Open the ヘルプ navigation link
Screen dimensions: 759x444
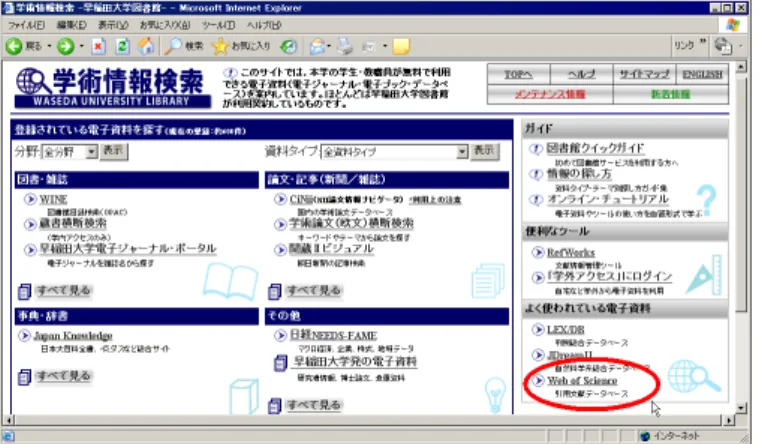point(581,75)
